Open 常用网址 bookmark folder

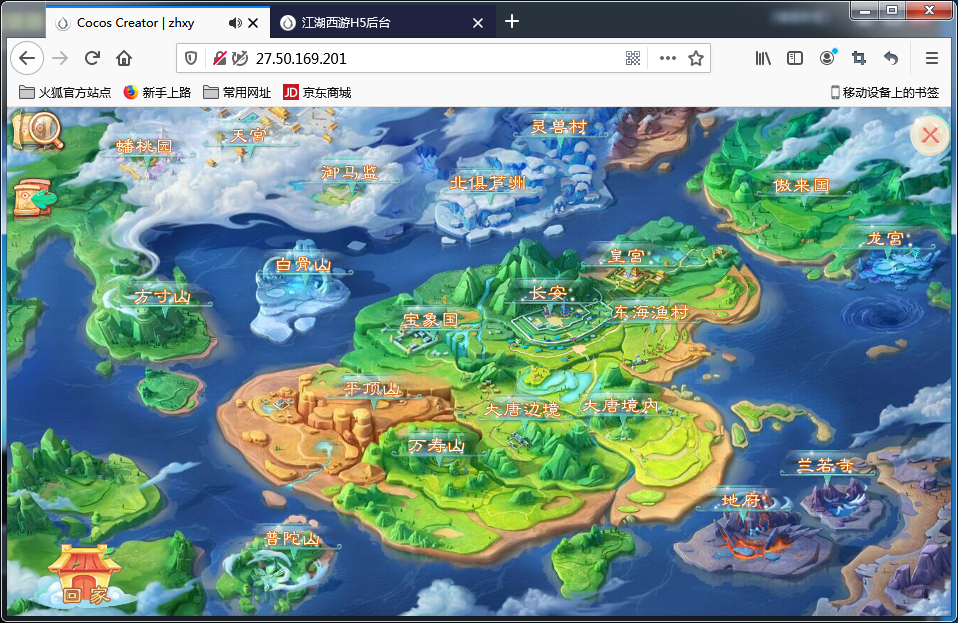pyautogui.click(x=237, y=92)
